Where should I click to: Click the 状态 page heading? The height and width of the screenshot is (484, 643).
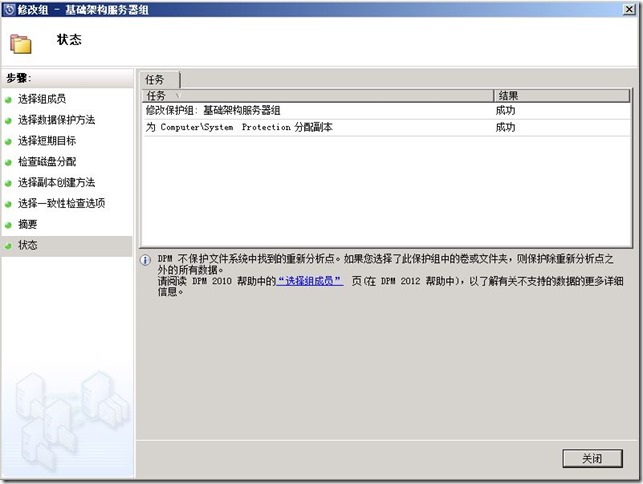69,39
